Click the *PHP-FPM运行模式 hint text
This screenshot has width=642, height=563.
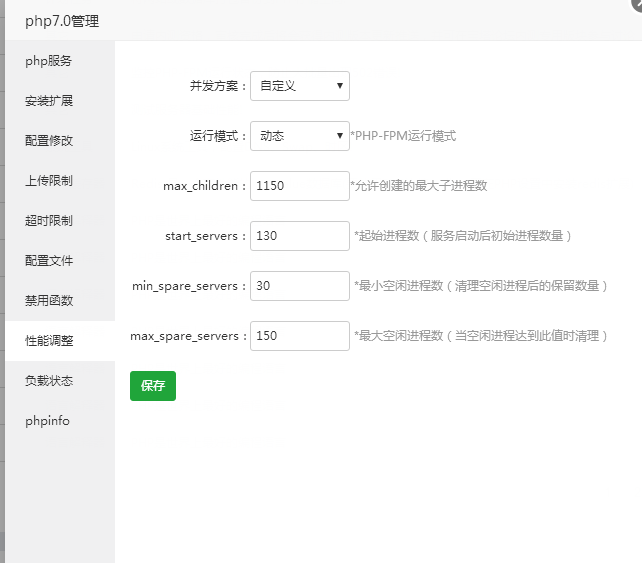click(403, 136)
